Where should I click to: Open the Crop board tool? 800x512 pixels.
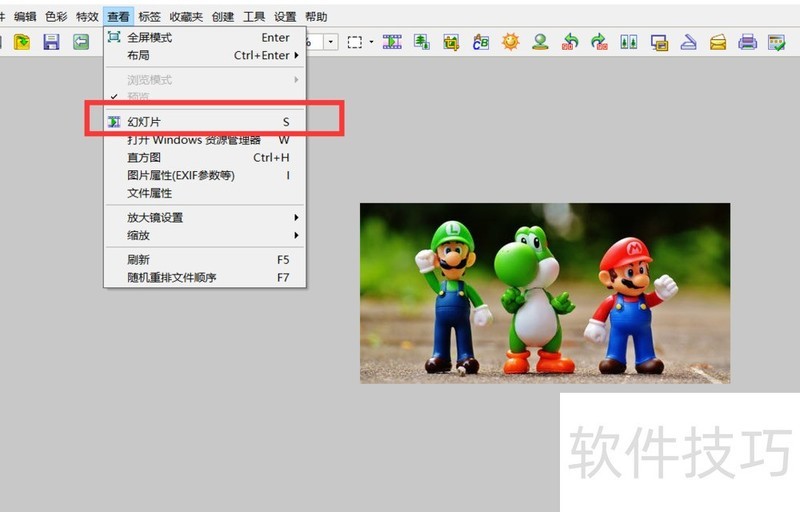[451, 42]
